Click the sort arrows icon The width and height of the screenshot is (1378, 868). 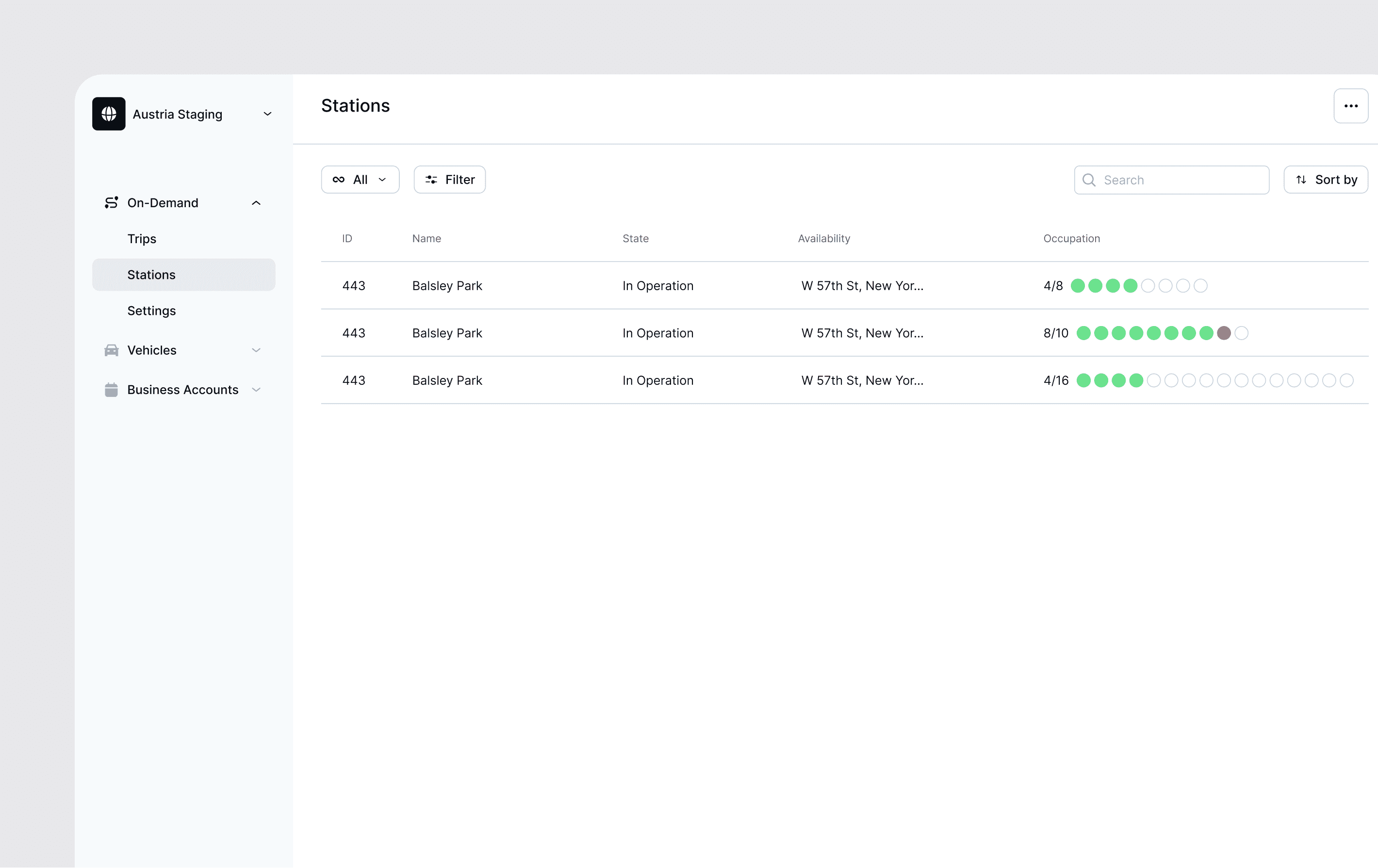tap(1301, 180)
